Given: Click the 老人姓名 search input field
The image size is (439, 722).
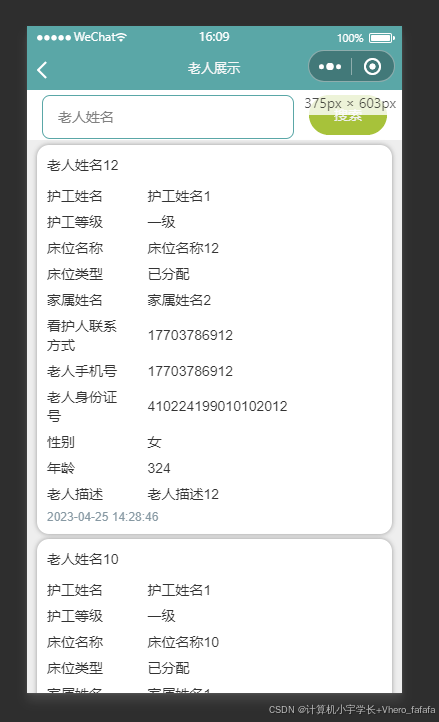Looking at the screenshot, I should [x=168, y=117].
